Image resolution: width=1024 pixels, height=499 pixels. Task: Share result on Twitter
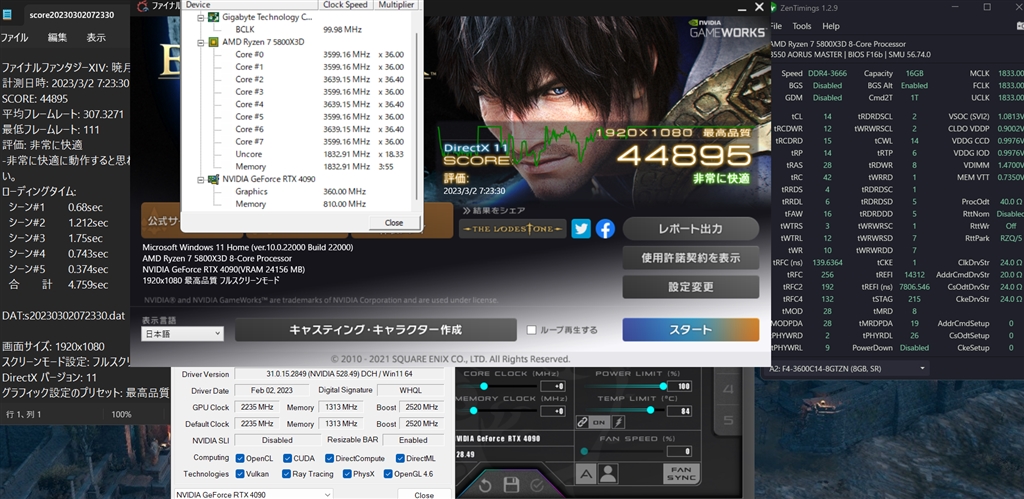point(581,229)
